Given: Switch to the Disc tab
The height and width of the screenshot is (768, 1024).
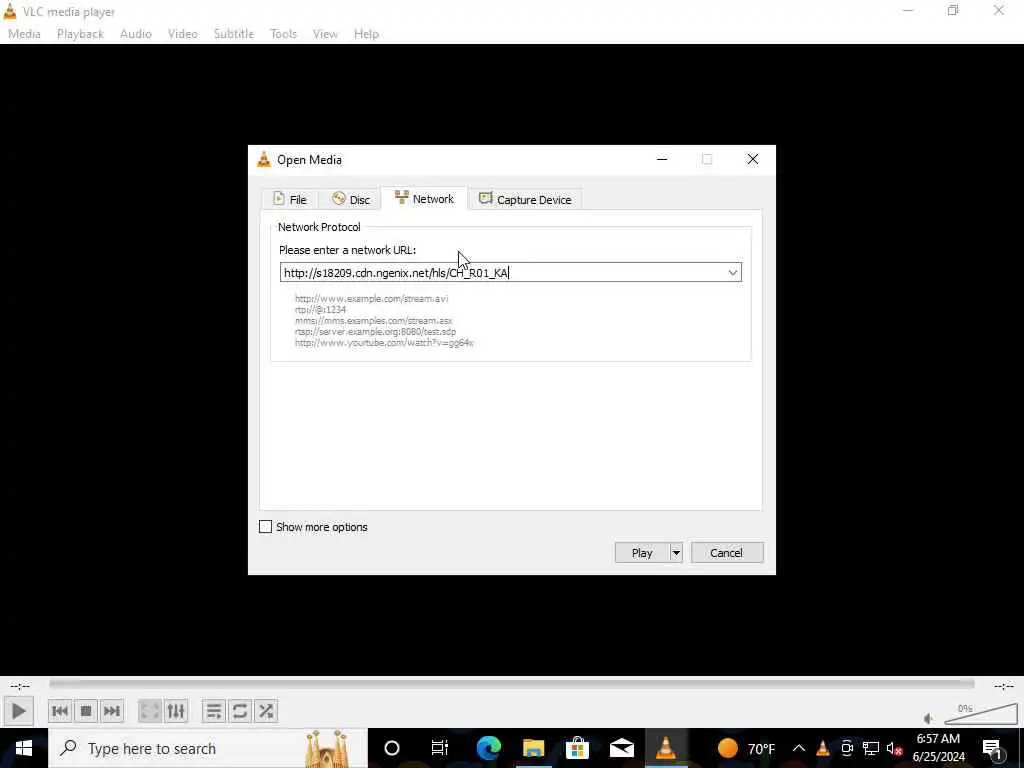Looking at the screenshot, I should click(351, 199).
